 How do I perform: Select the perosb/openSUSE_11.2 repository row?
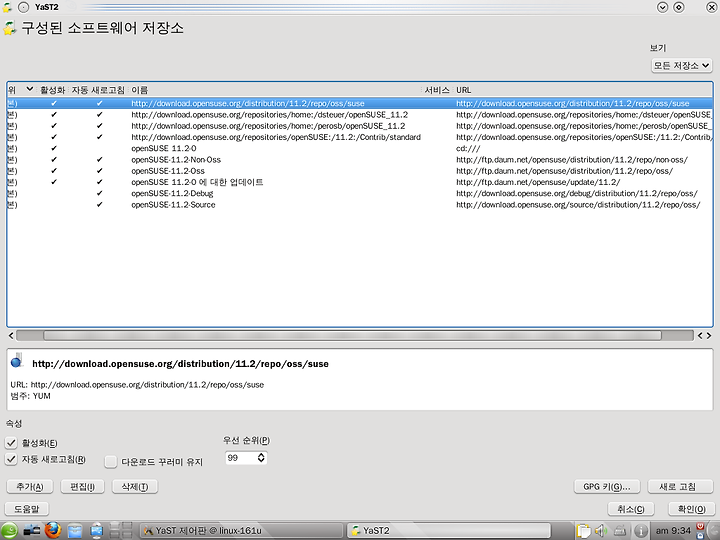(x=360, y=126)
